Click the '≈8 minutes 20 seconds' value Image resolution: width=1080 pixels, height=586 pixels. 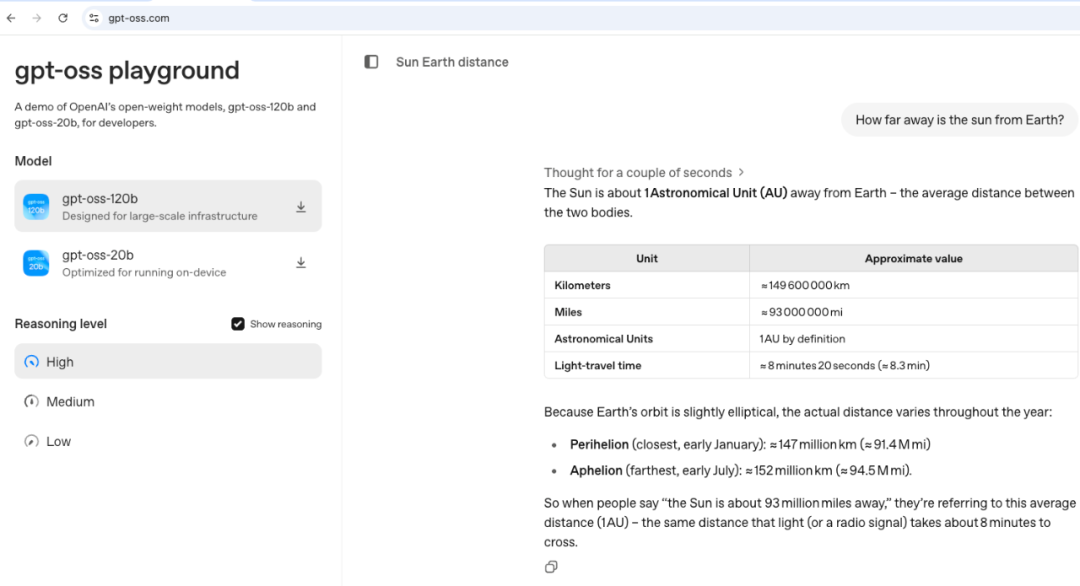tap(817, 366)
